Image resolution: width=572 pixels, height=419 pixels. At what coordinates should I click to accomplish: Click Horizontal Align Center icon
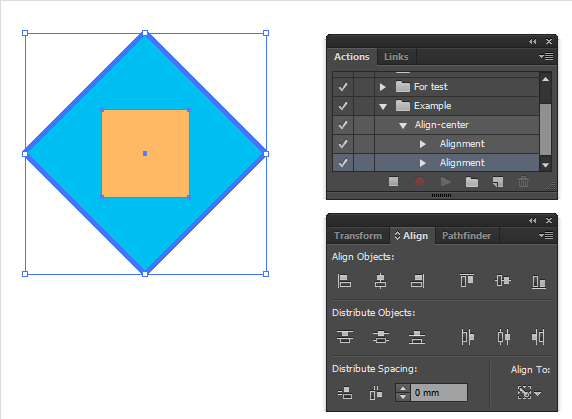(x=380, y=281)
